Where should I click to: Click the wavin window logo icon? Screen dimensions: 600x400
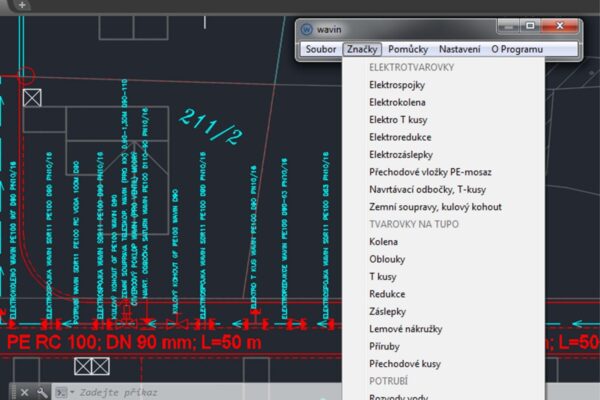click(x=307, y=29)
